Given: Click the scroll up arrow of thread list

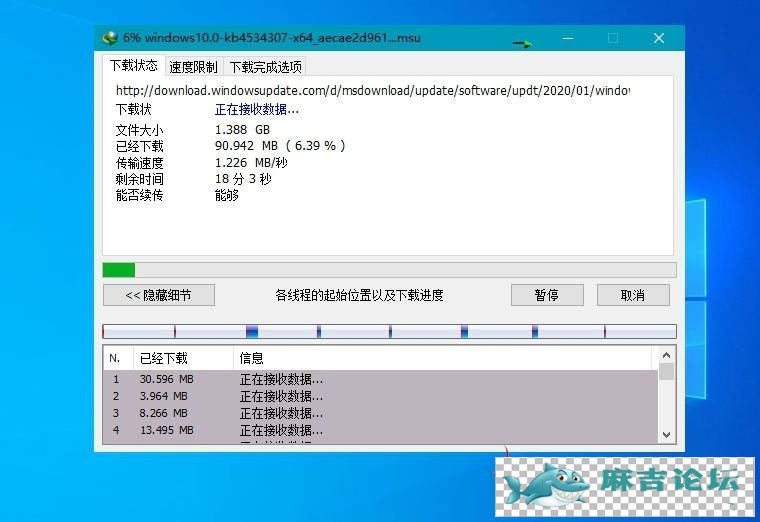Looking at the screenshot, I should [x=666, y=355].
